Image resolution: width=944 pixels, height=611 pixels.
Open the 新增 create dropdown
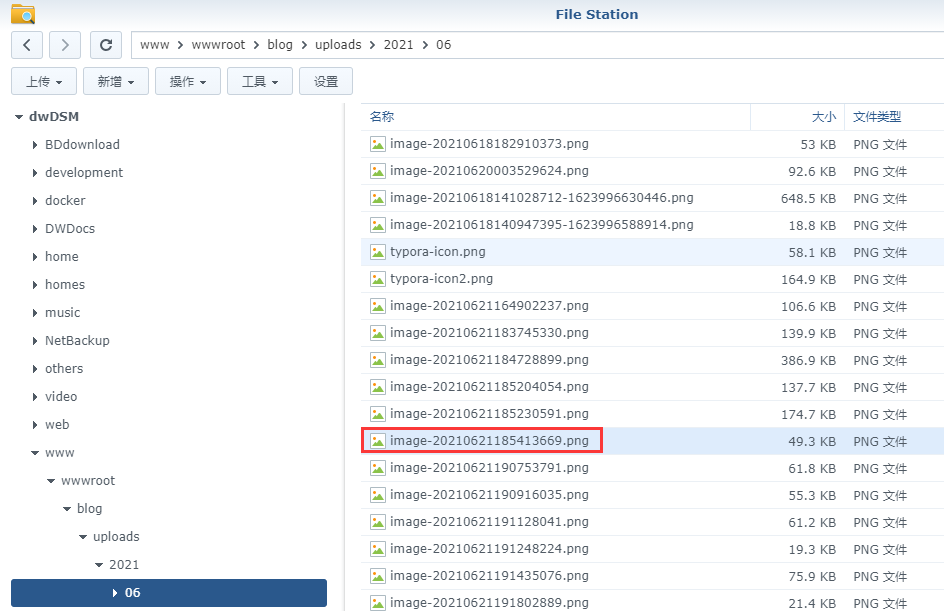pyautogui.click(x=116, y=81)
